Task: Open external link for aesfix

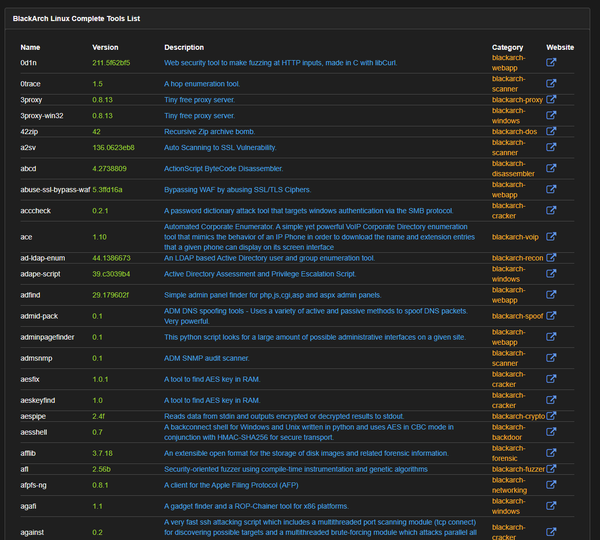Action: [551, 380]
